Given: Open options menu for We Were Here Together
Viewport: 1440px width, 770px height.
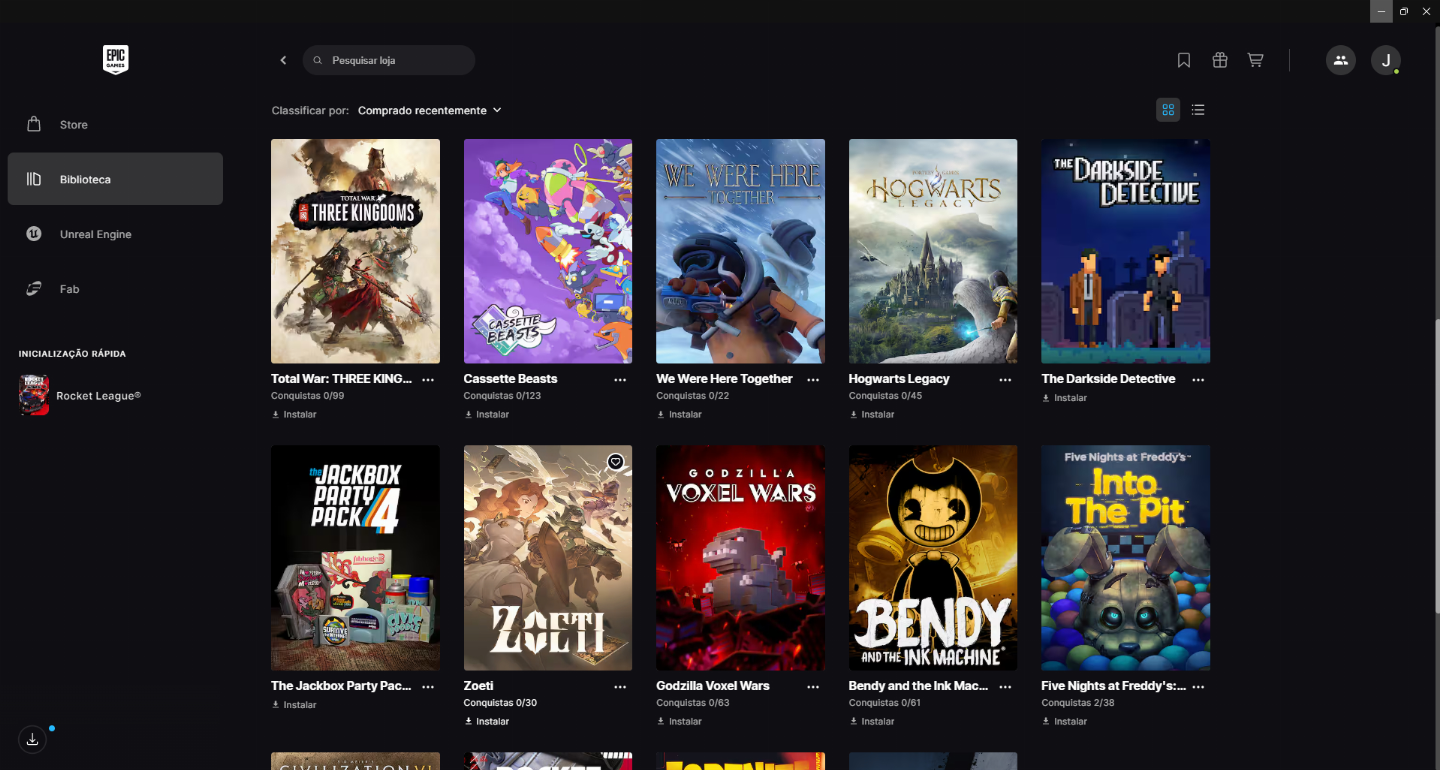Looking at the screenshot, I should click(813, 380).
